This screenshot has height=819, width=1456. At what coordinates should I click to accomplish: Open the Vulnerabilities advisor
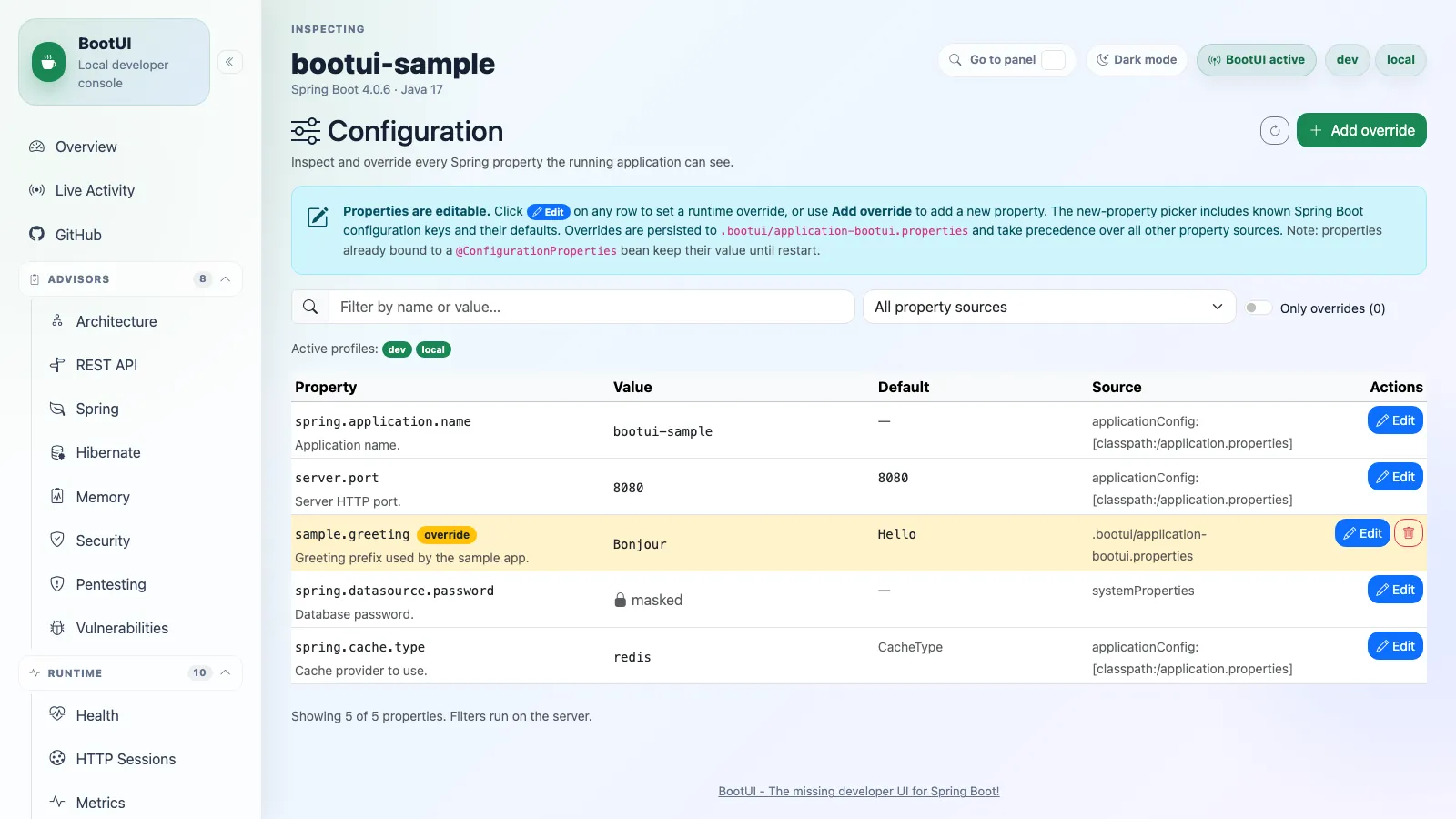click(141, 628)
